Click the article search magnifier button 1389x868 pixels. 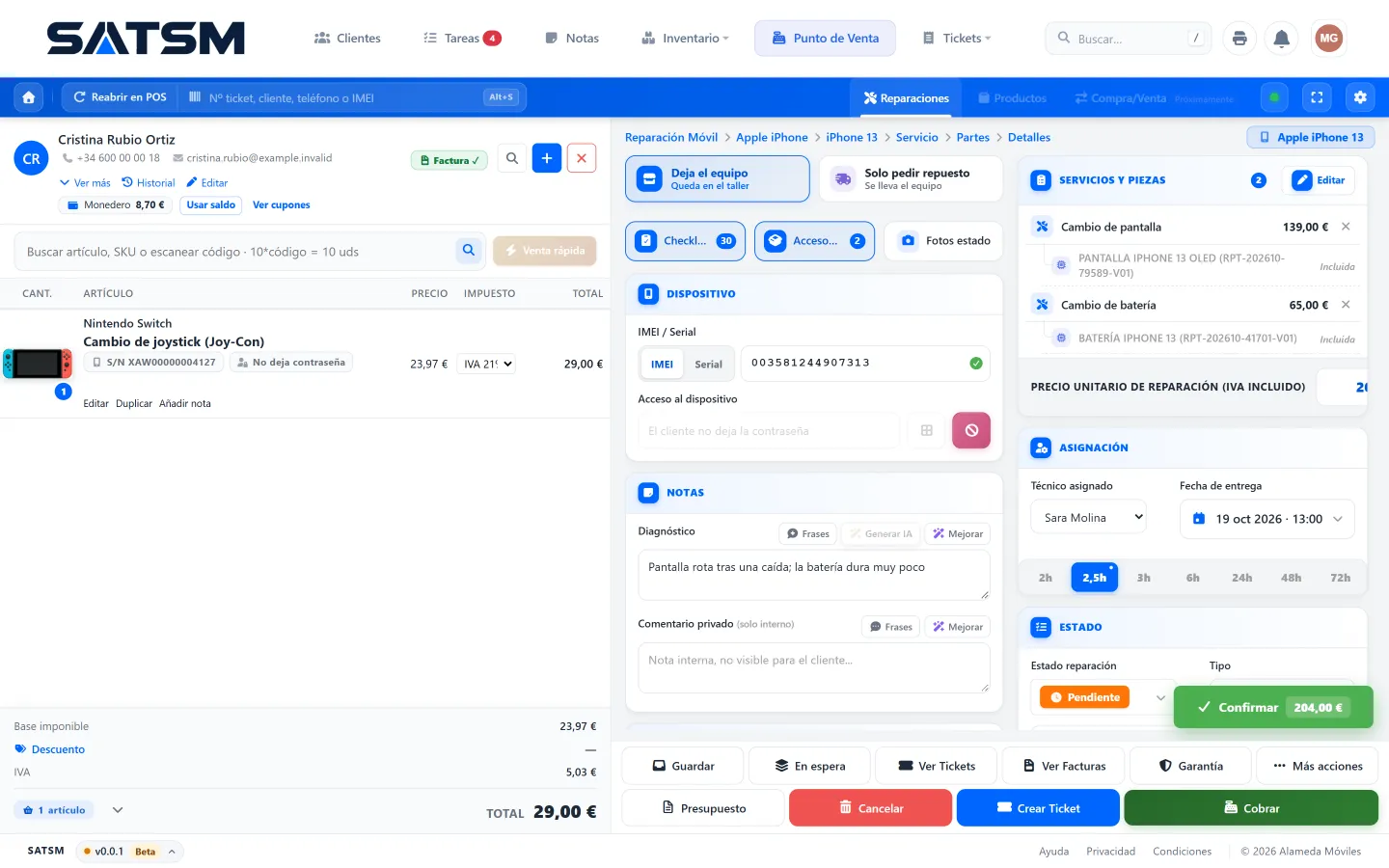point(469,251)
